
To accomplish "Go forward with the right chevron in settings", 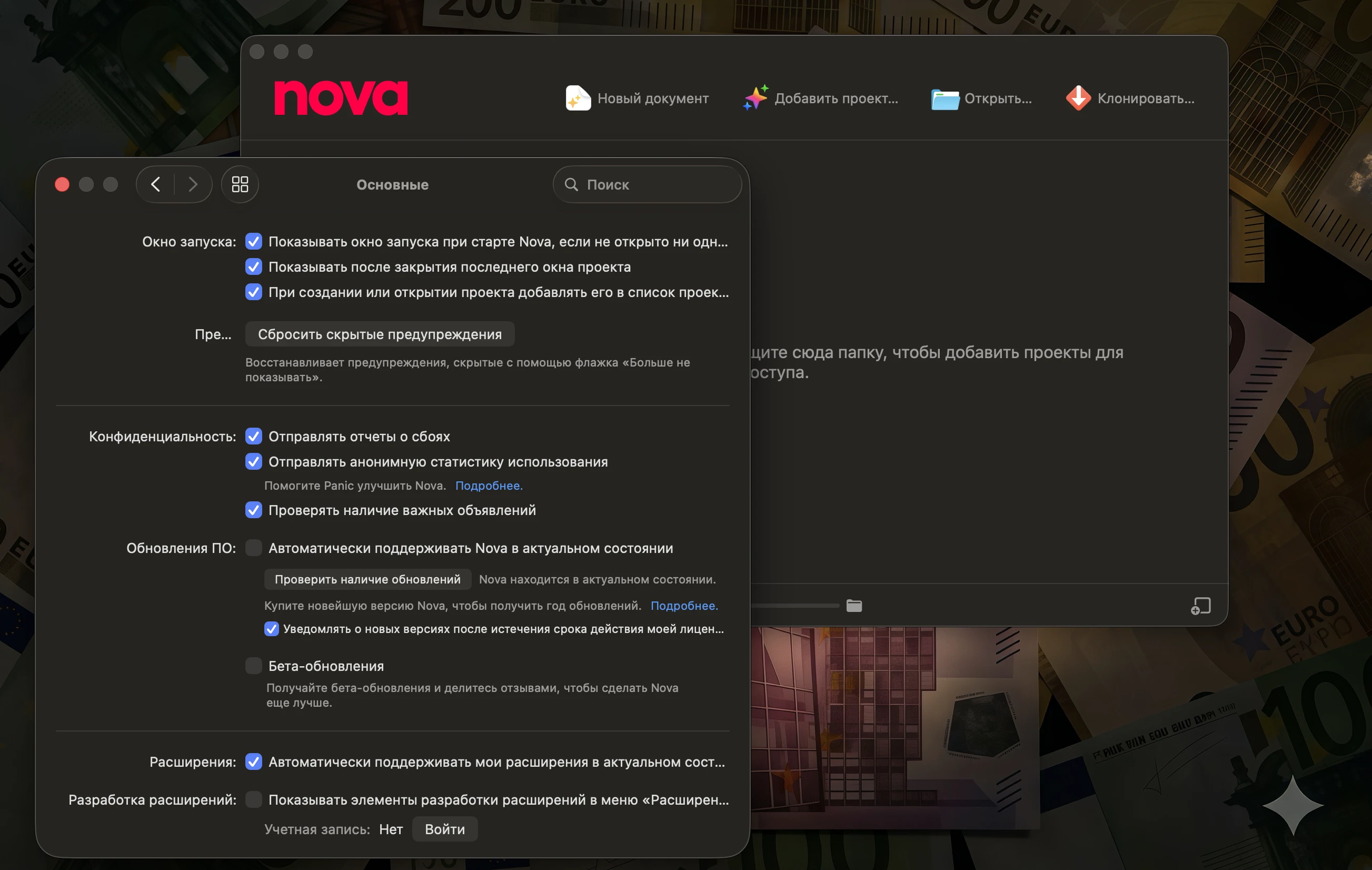I will (x=193, y=184).
